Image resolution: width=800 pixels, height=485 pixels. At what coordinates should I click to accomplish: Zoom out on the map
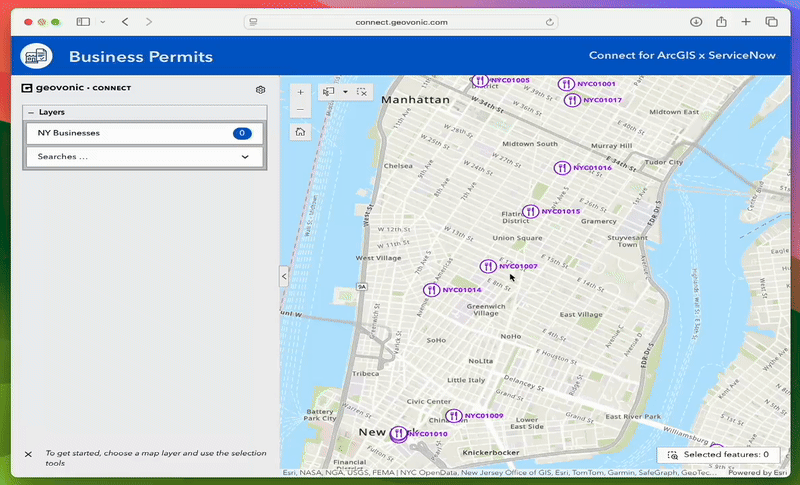point(300,110)
